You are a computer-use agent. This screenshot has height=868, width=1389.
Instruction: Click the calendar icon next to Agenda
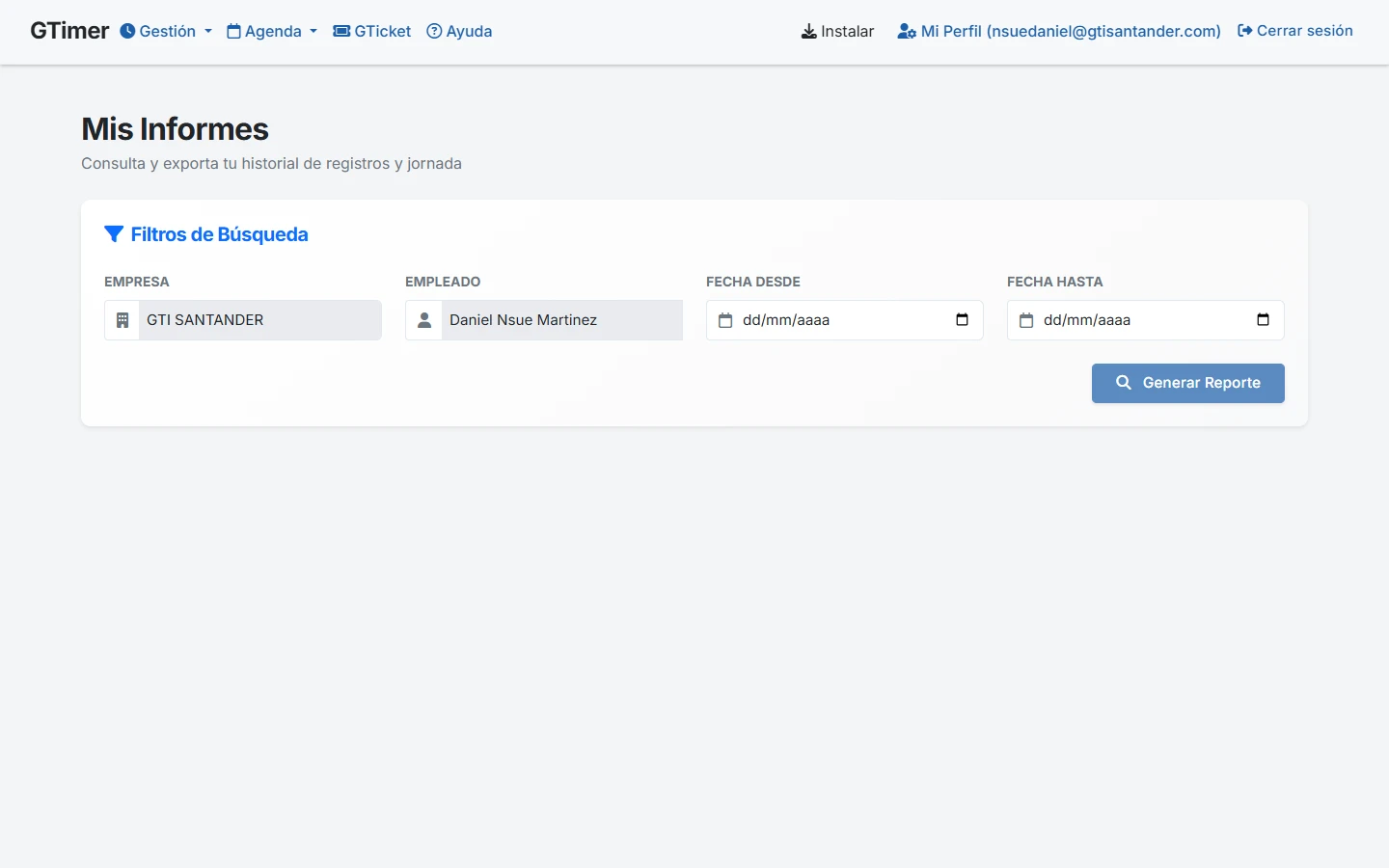click(x=233, y=31)
